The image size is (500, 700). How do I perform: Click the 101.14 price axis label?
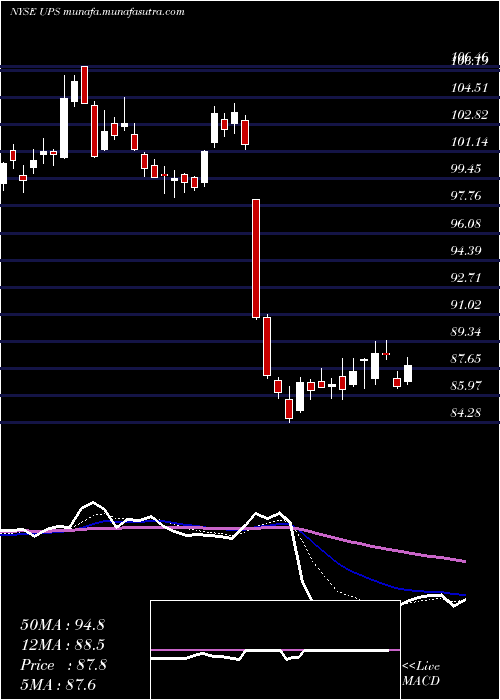click(x=469, y=142)
